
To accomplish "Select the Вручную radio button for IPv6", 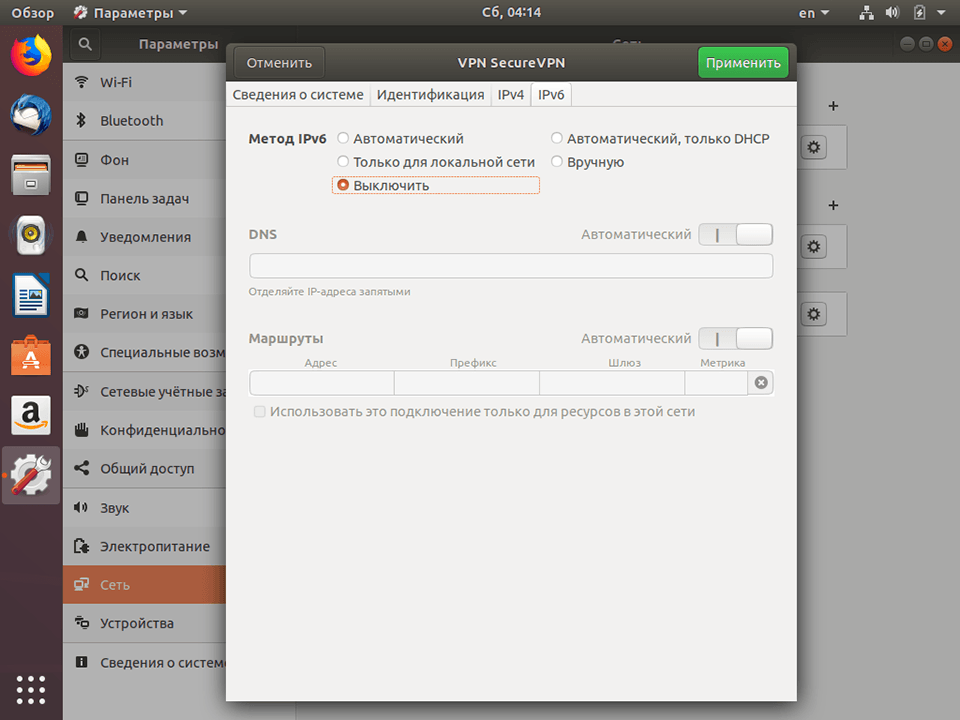I will pos(557,161).
